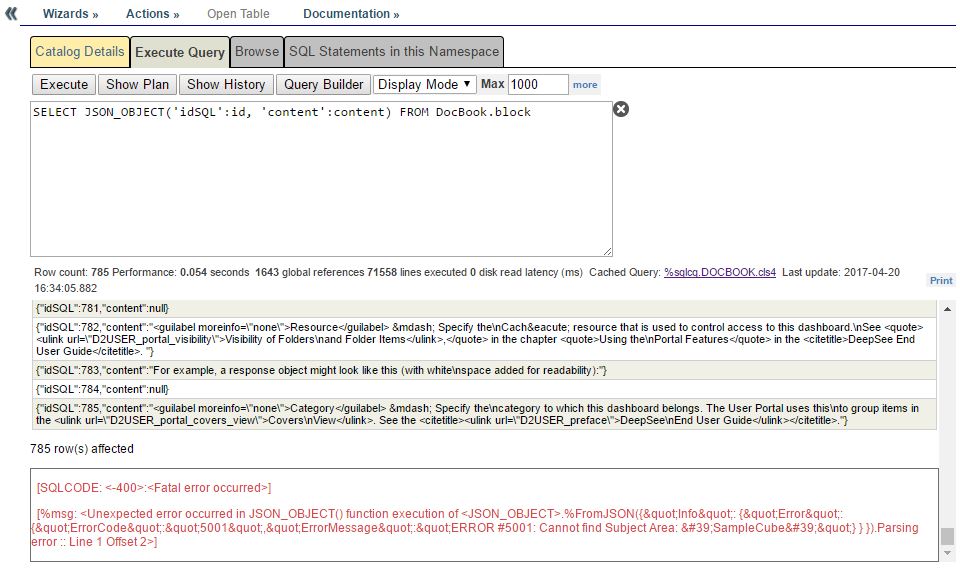Click the Open Table menu item

click(x=238, y=13)
